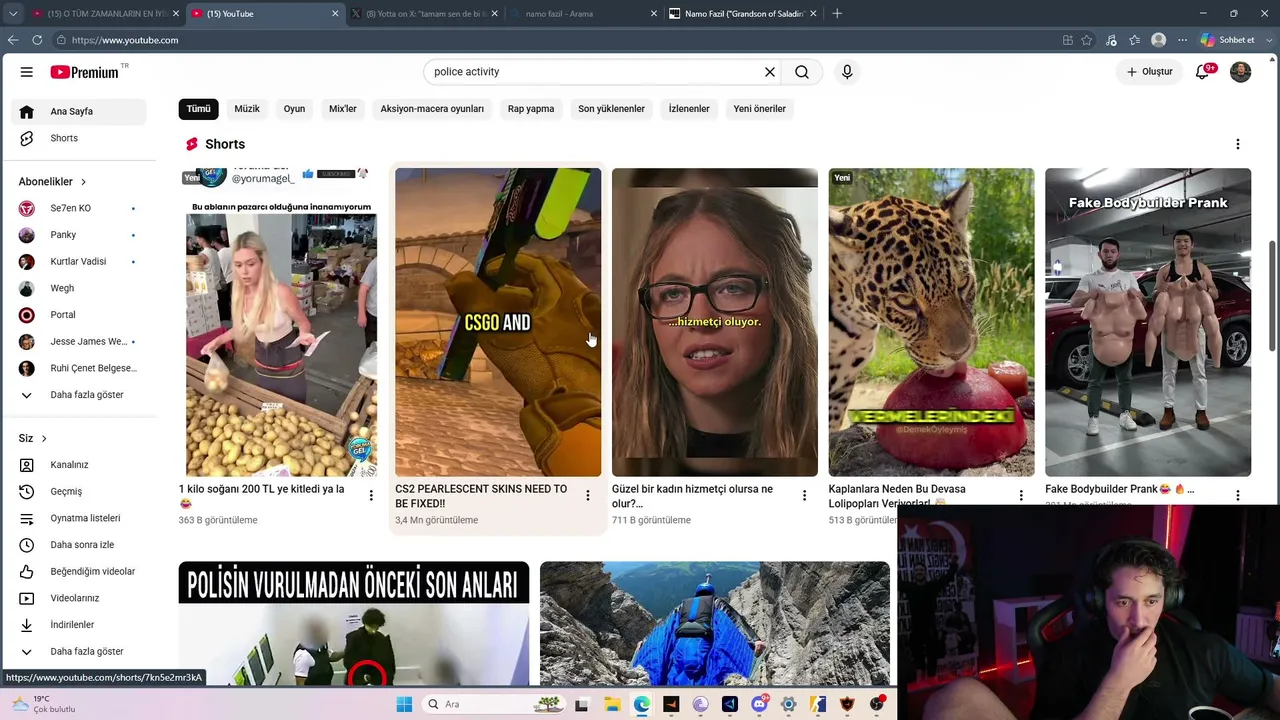Open the weather widget in the taskbar
Viewport: 1280px width, 720px height.
(x=43, y=704)
